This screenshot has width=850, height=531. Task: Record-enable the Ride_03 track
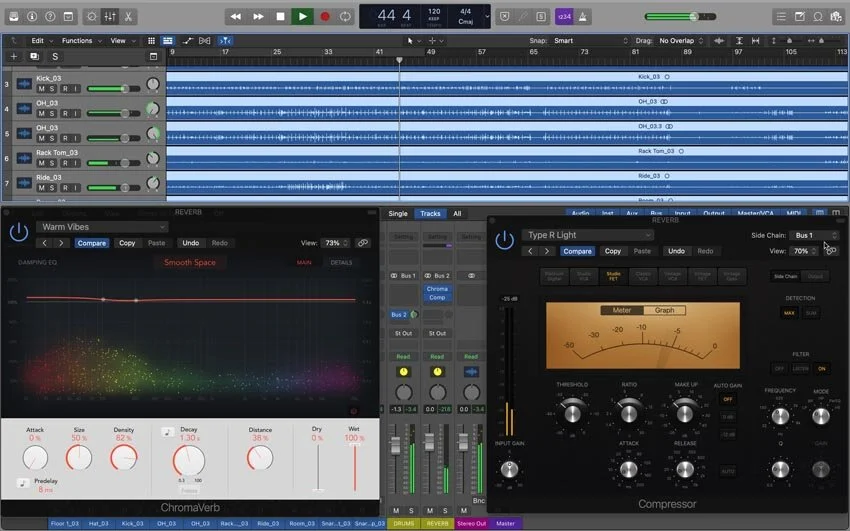[65, 187]
